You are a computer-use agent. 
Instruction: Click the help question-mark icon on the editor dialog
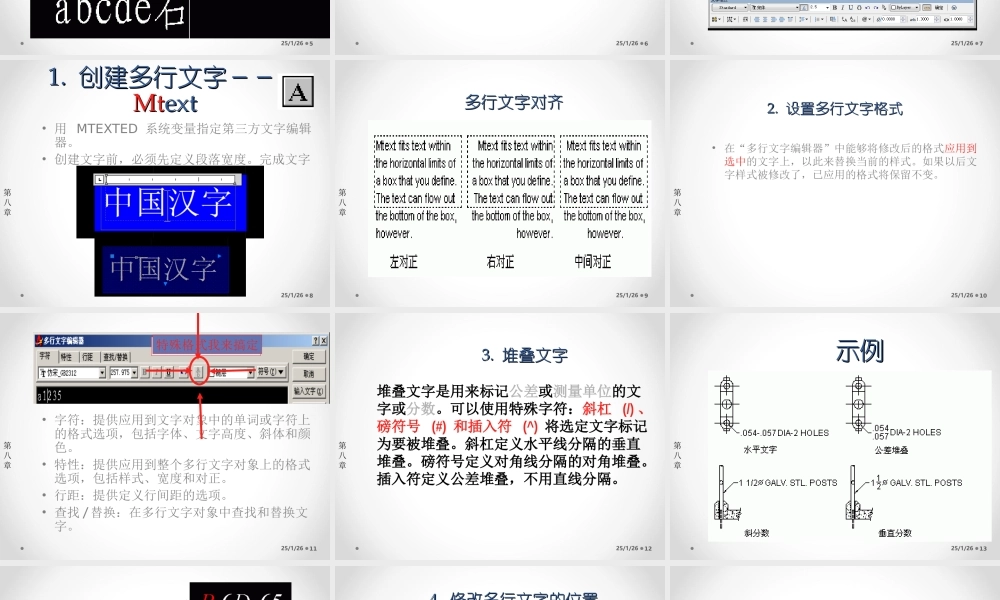tap(317, 339)
